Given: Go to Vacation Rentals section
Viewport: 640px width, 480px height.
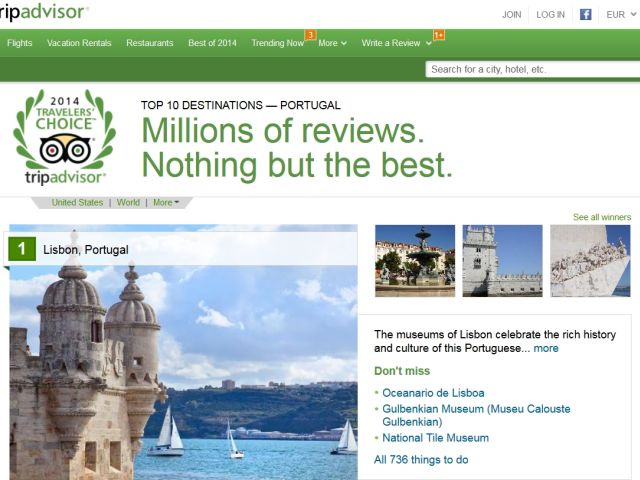Looking at the screenshot, I should (x=79, y=43).
